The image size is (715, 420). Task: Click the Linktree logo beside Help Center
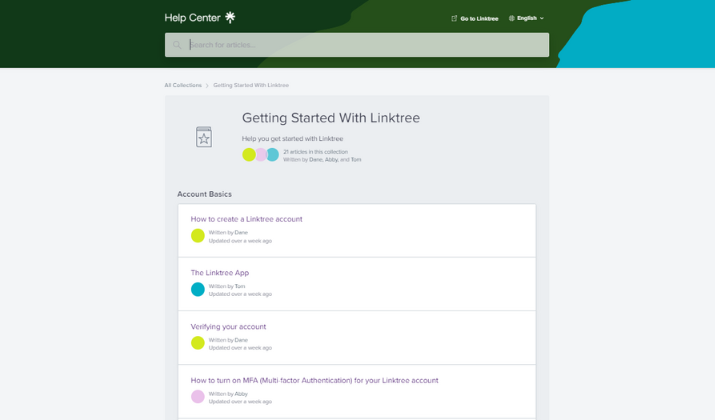click(x=230, y=17)
